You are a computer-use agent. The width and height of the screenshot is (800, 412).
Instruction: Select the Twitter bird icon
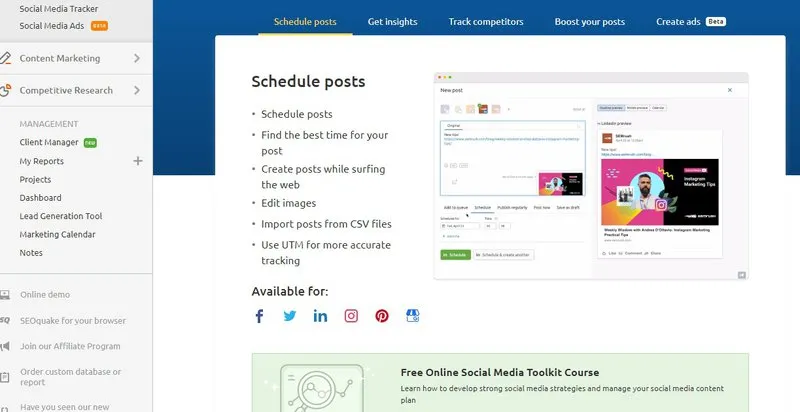coord(290,316)
